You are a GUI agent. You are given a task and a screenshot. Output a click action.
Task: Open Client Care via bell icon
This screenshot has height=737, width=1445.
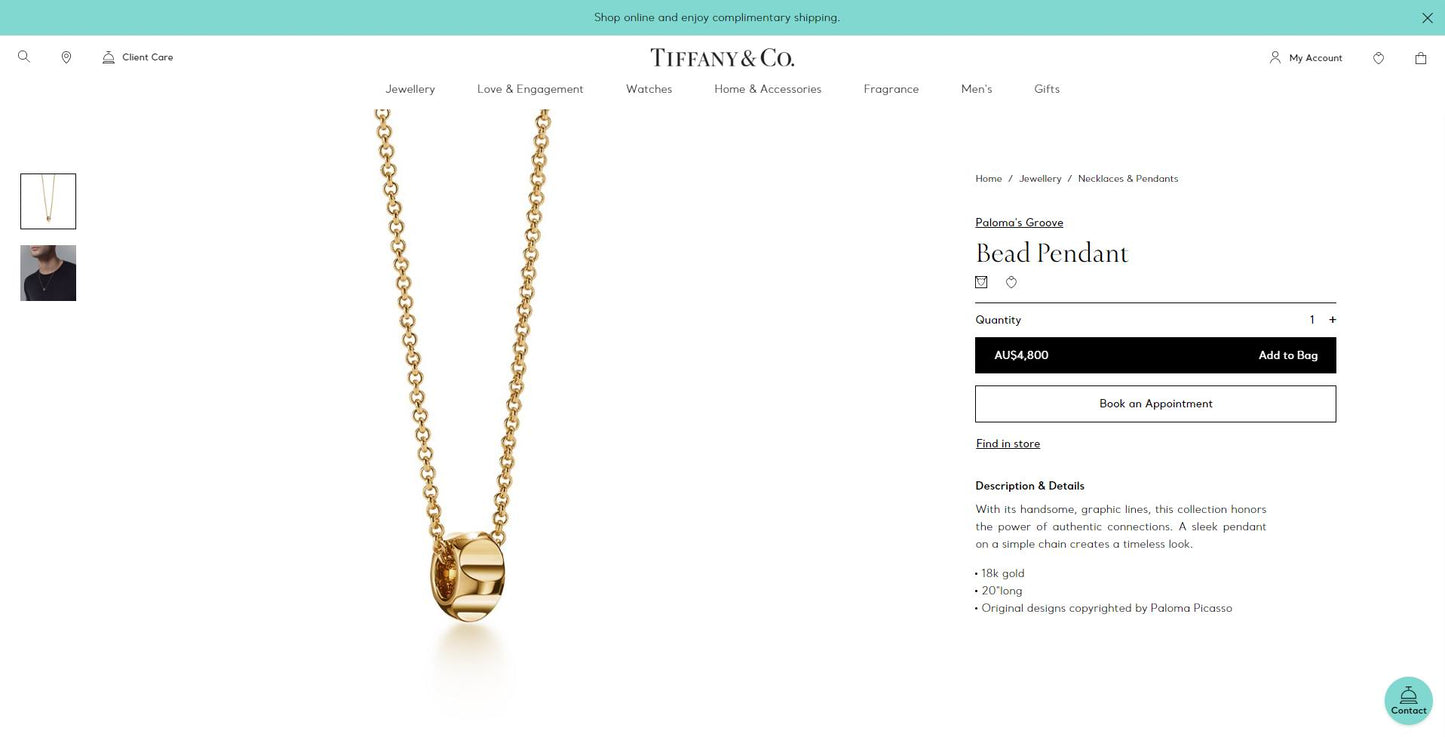(x=108, y=57)
